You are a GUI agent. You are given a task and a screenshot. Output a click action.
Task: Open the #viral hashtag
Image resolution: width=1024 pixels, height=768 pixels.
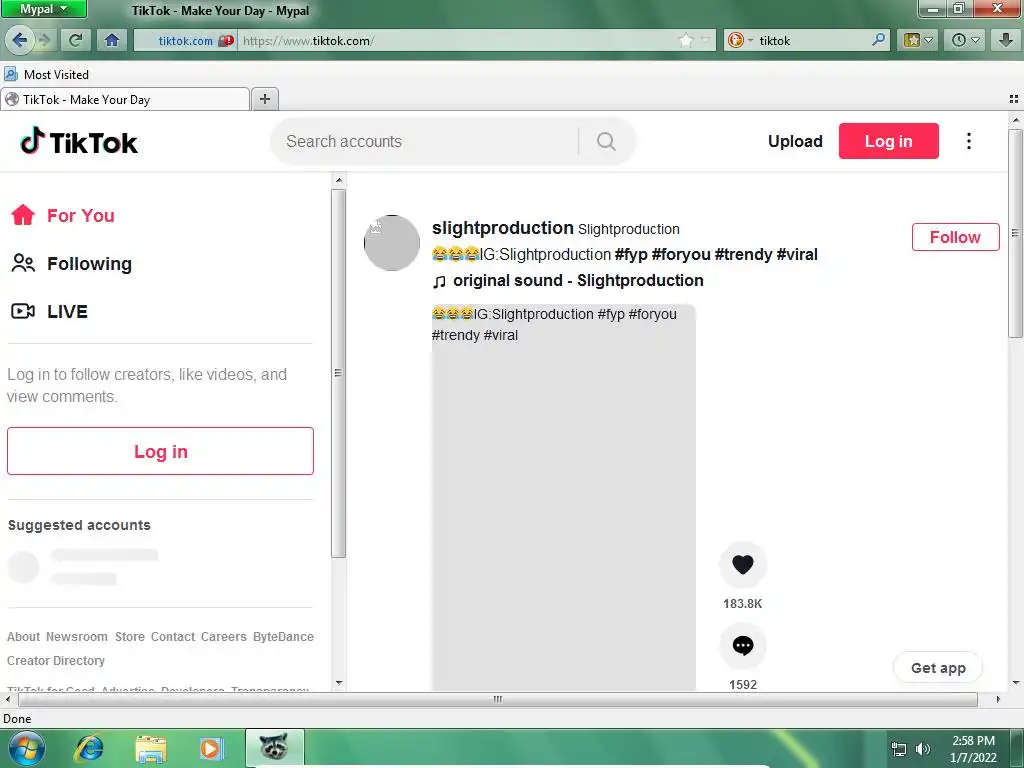(797, 254)
